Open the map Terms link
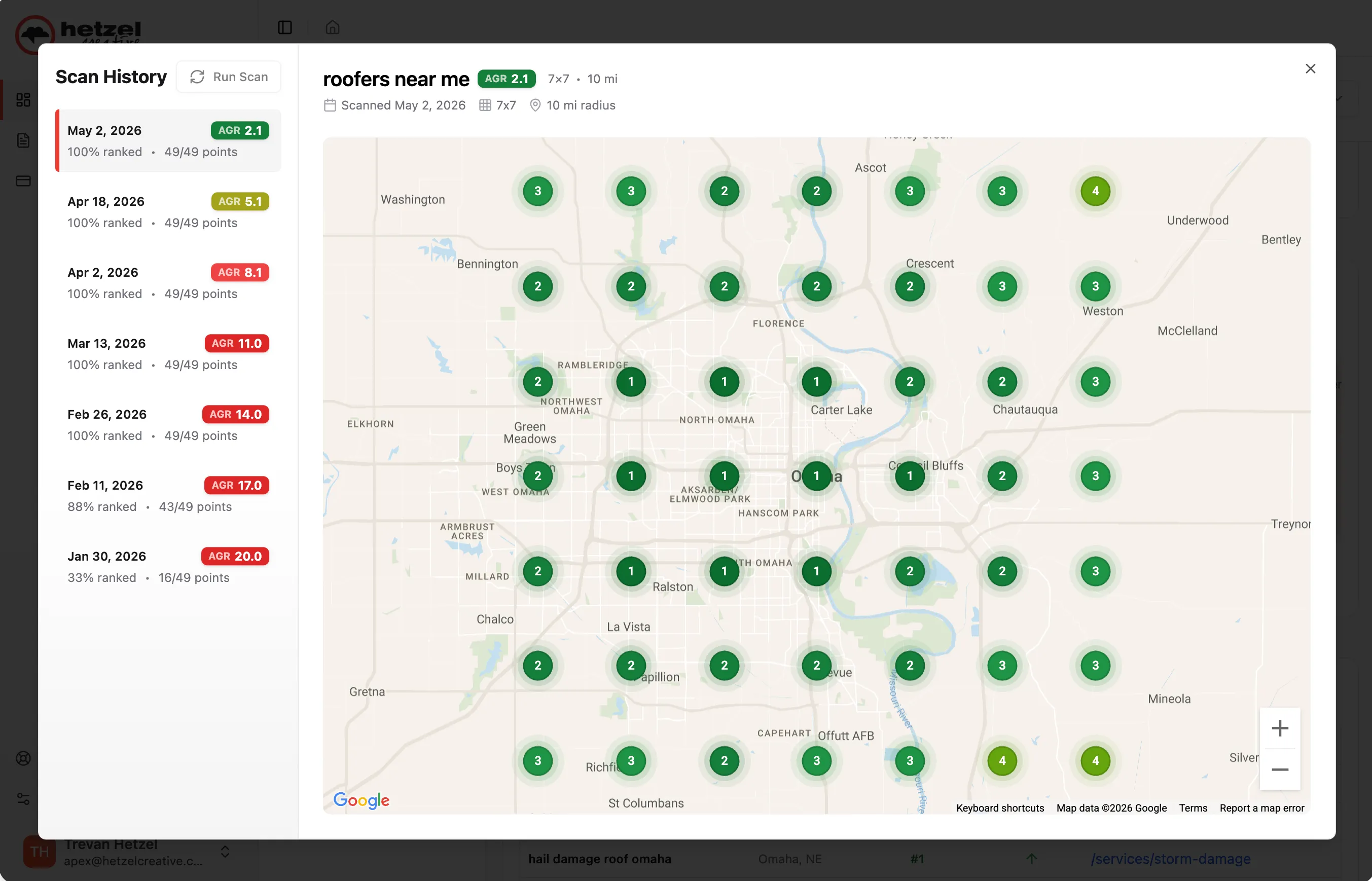 1193,808
